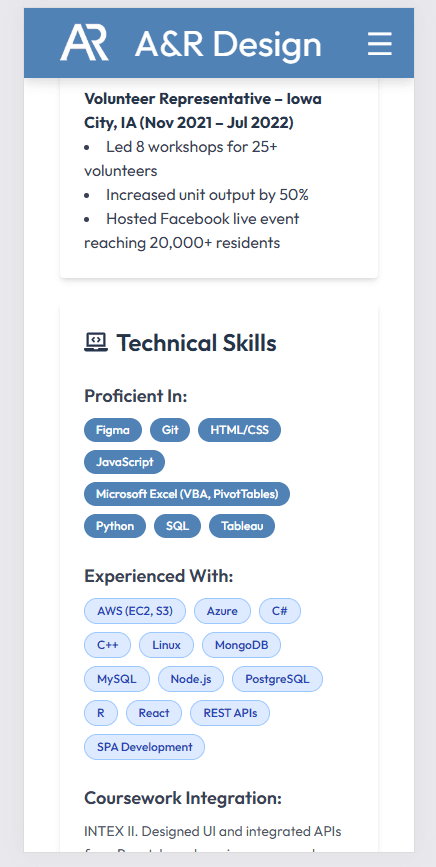Image resolution: width=436 pixels, height=867 pixels.
Task: Click the Technical Skills heading
Action: coord(196,343)
